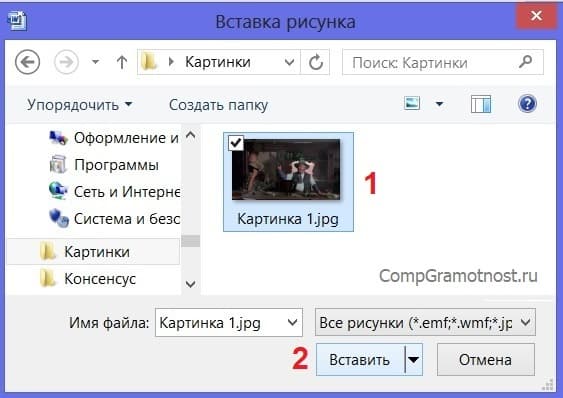
Task: Expand the breadcrumb arrow before Картинки
Action: pos(171,62)
